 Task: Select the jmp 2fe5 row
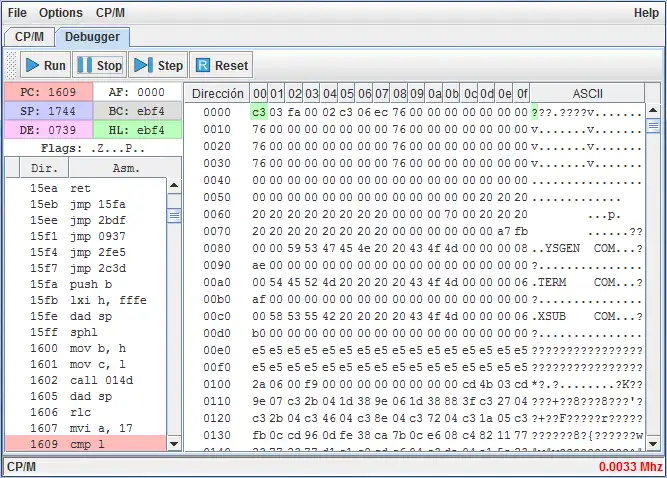pos(86,252)
